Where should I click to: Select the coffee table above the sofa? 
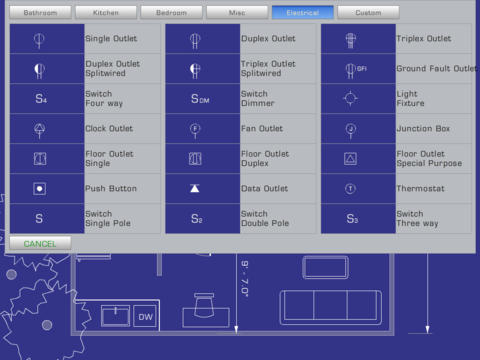325,267
